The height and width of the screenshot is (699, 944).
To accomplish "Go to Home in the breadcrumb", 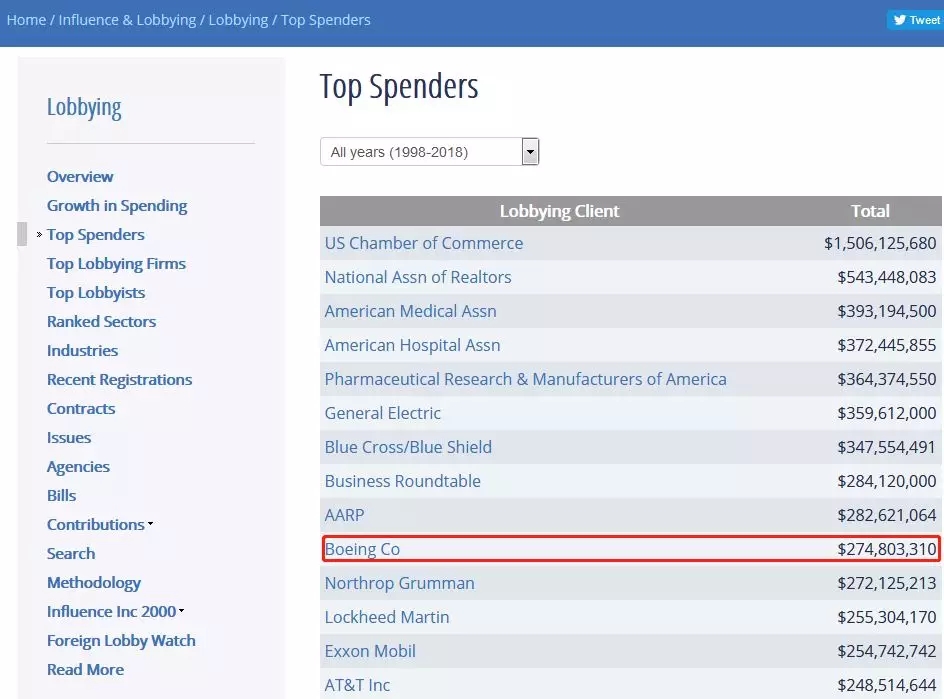I will 26,20.
